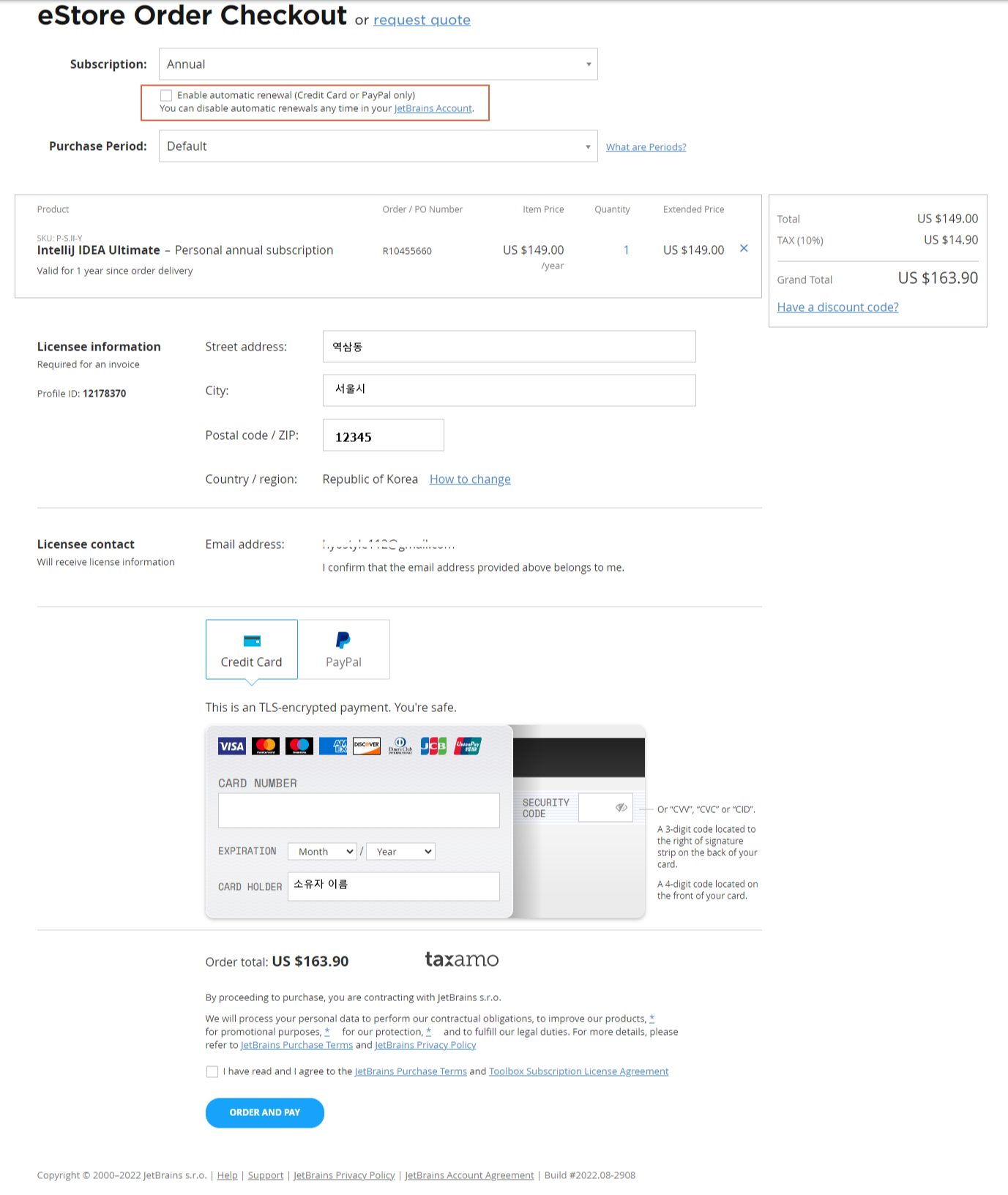The height and width of the screenshot is (1195, 1008).
Task: Focus the Street address field
Action: pyautogui.click(x=509, y=347)
